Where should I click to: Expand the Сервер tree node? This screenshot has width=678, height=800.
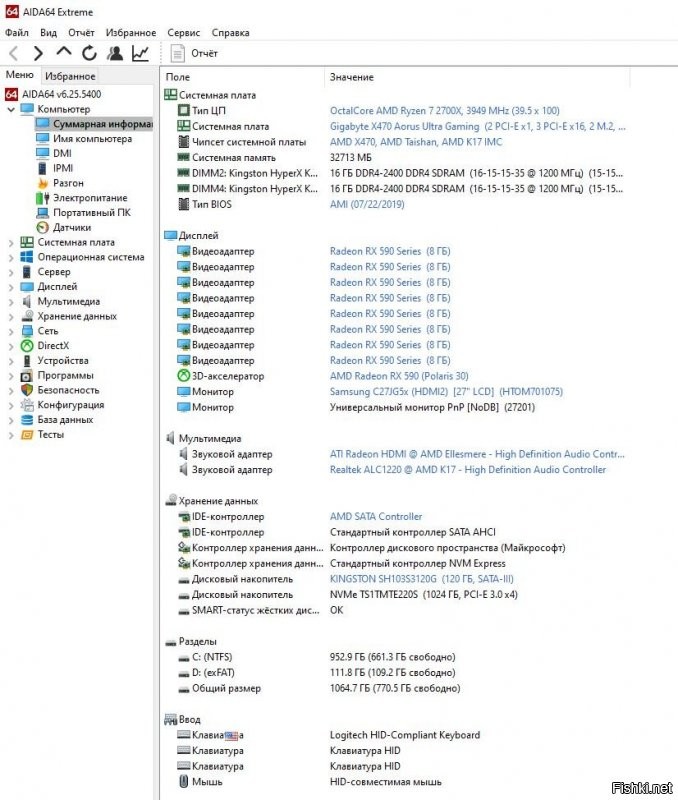point(11,272)
